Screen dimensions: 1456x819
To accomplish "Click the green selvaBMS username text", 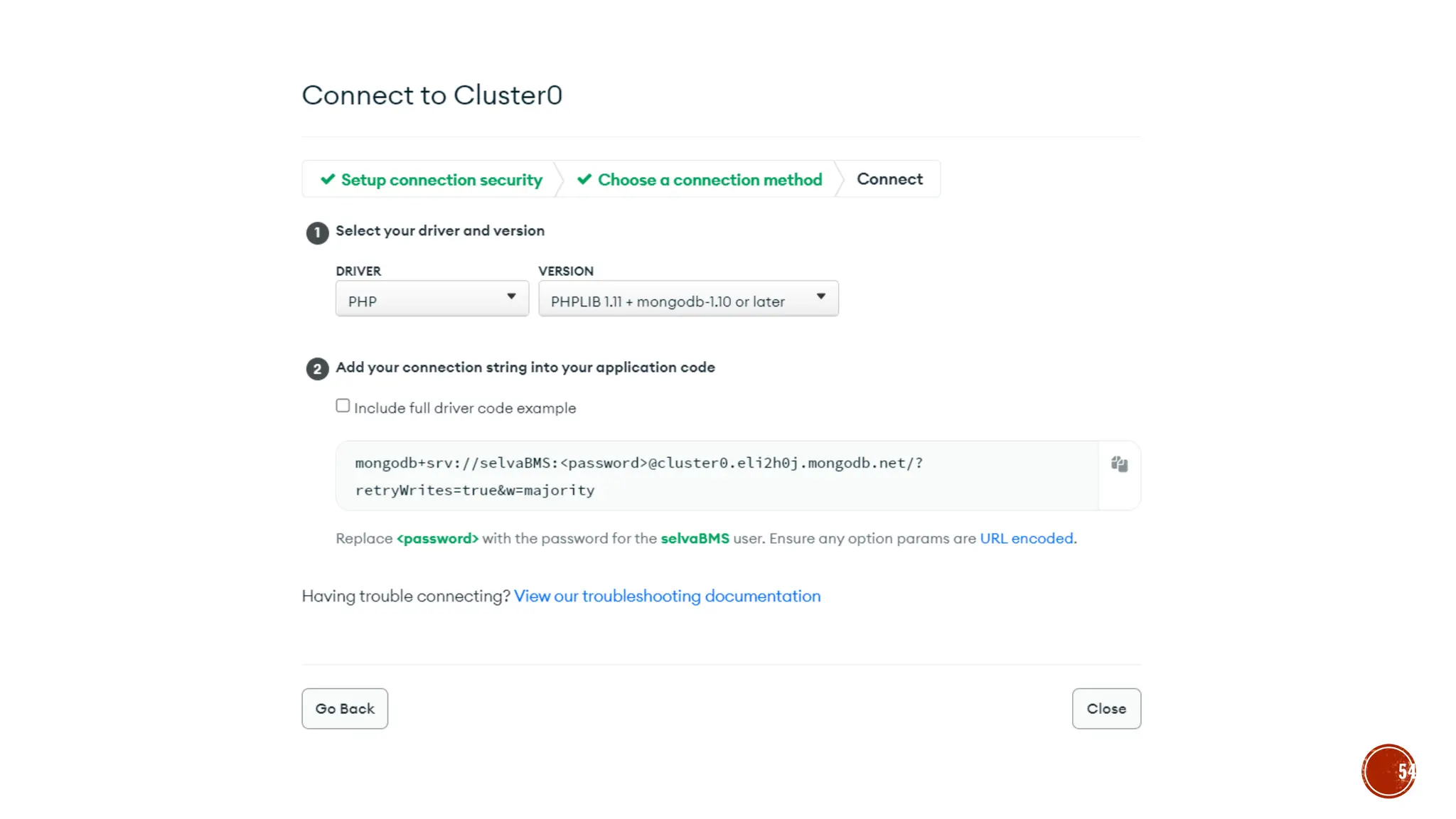I will [x=695, y=538].
